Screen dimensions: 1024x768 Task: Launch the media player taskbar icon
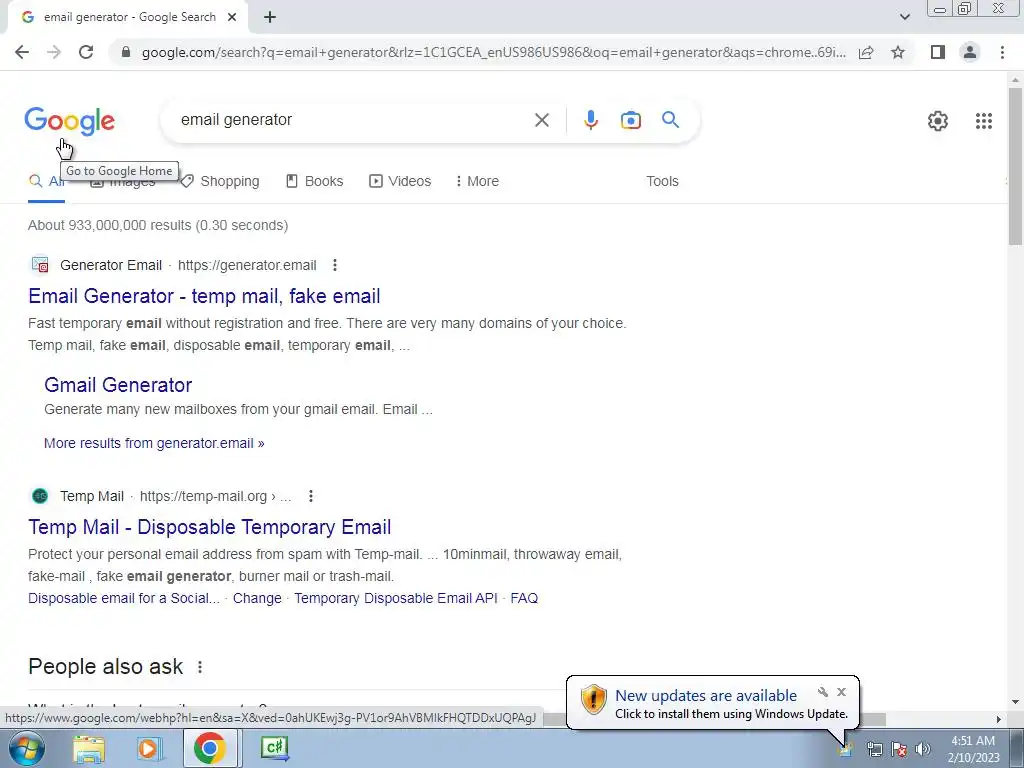pos(149,748)
